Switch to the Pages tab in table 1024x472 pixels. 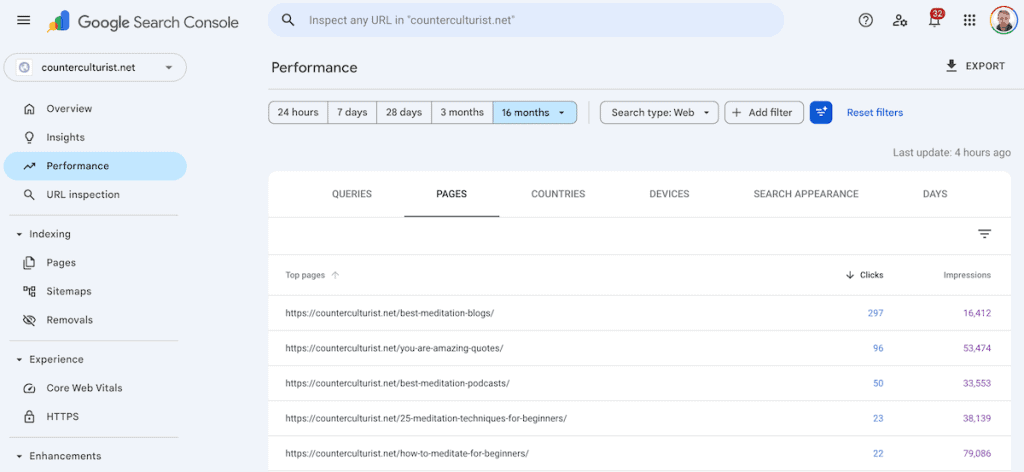click(452, 194)
